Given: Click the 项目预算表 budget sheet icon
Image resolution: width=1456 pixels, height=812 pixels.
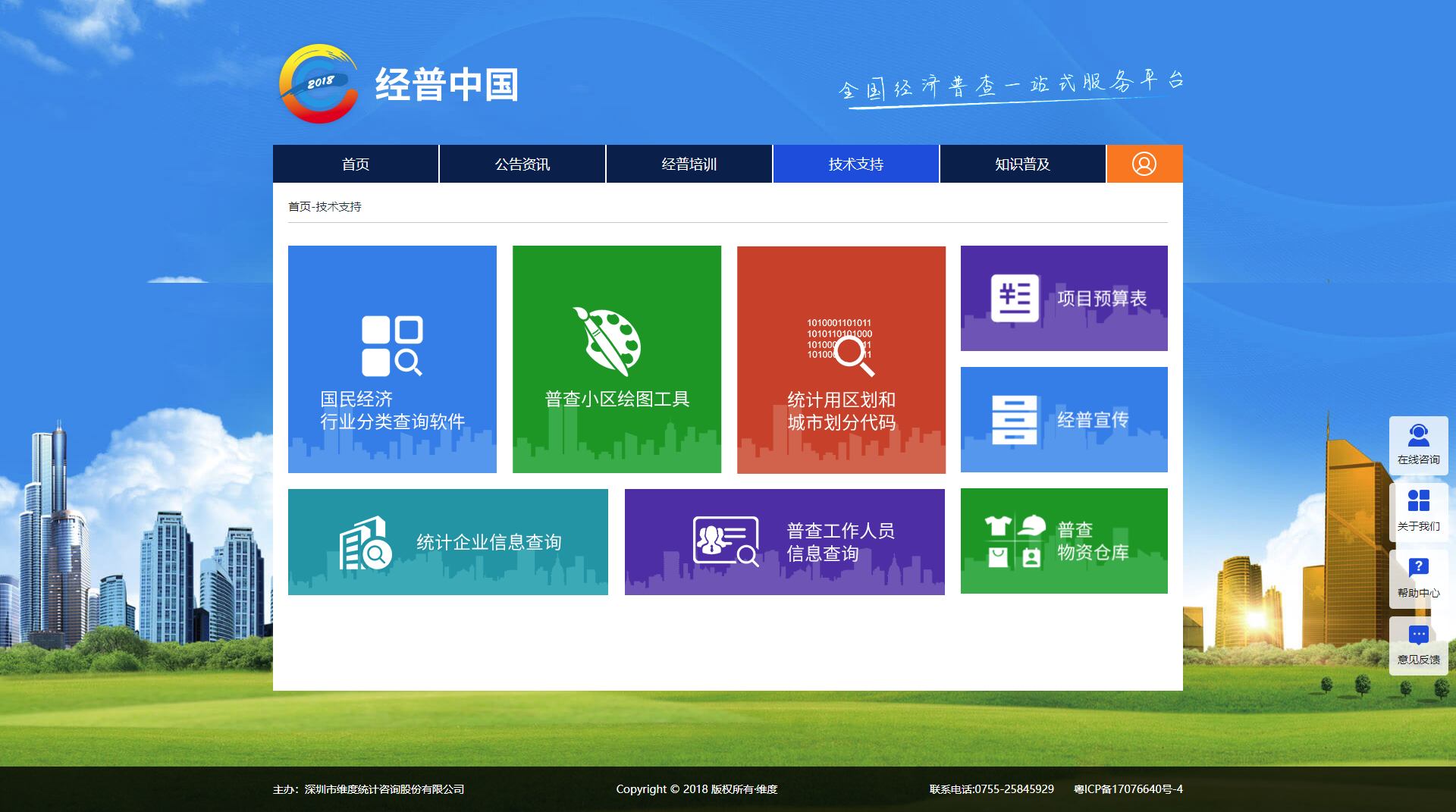Looking at the screenshot, I should [x=1015, y=298].
